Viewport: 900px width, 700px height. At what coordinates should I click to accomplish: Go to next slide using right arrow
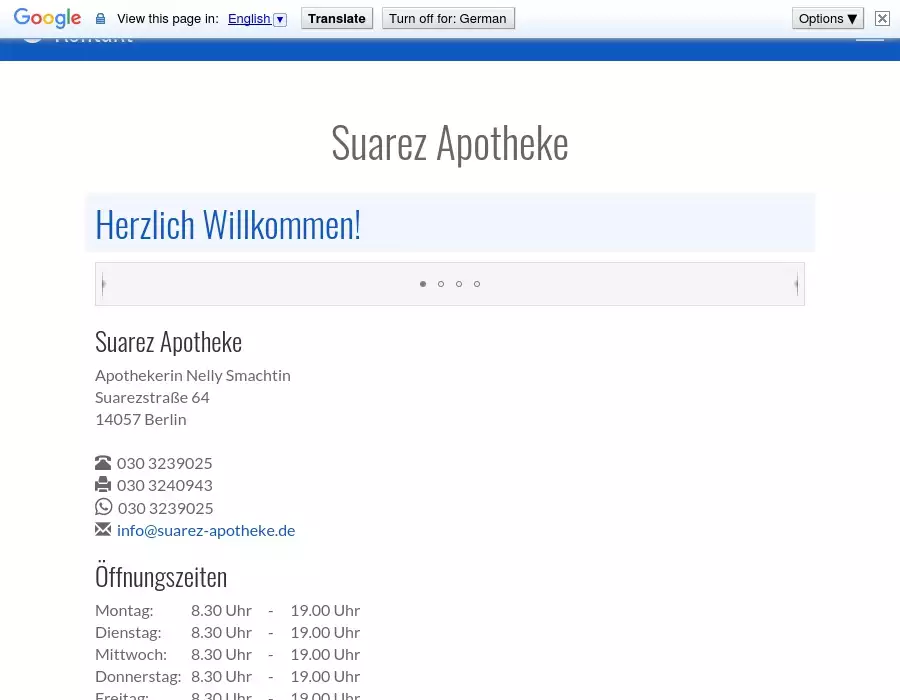pos(796,285)
